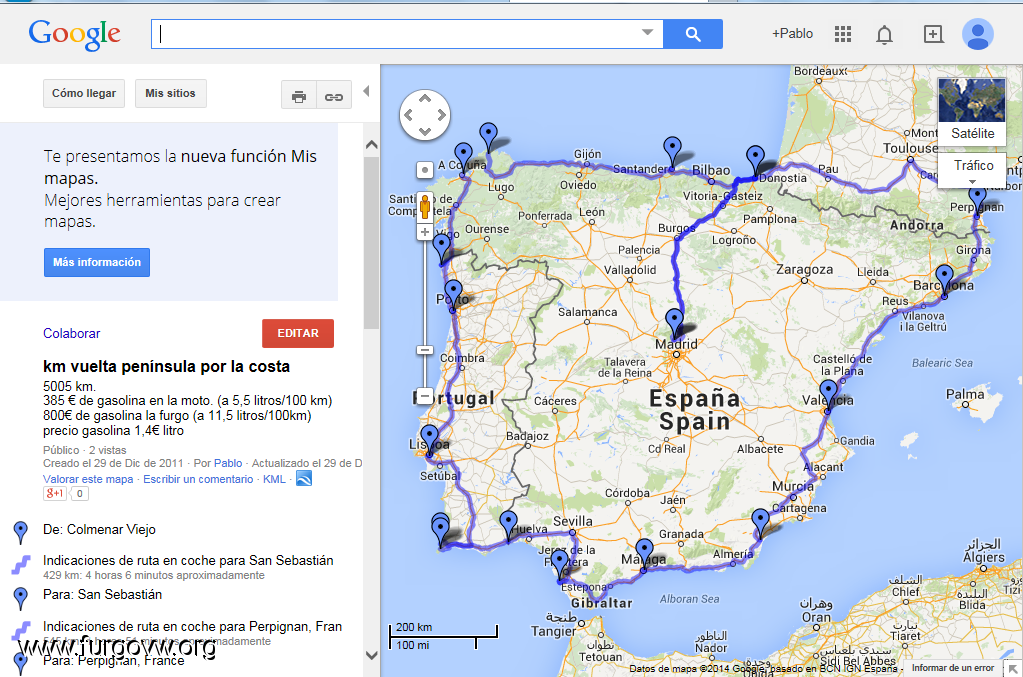The width and height of the screenshot is (1023, 677).
Task: Click the side panel scrollbar thumb
Action: pos(371,243)
